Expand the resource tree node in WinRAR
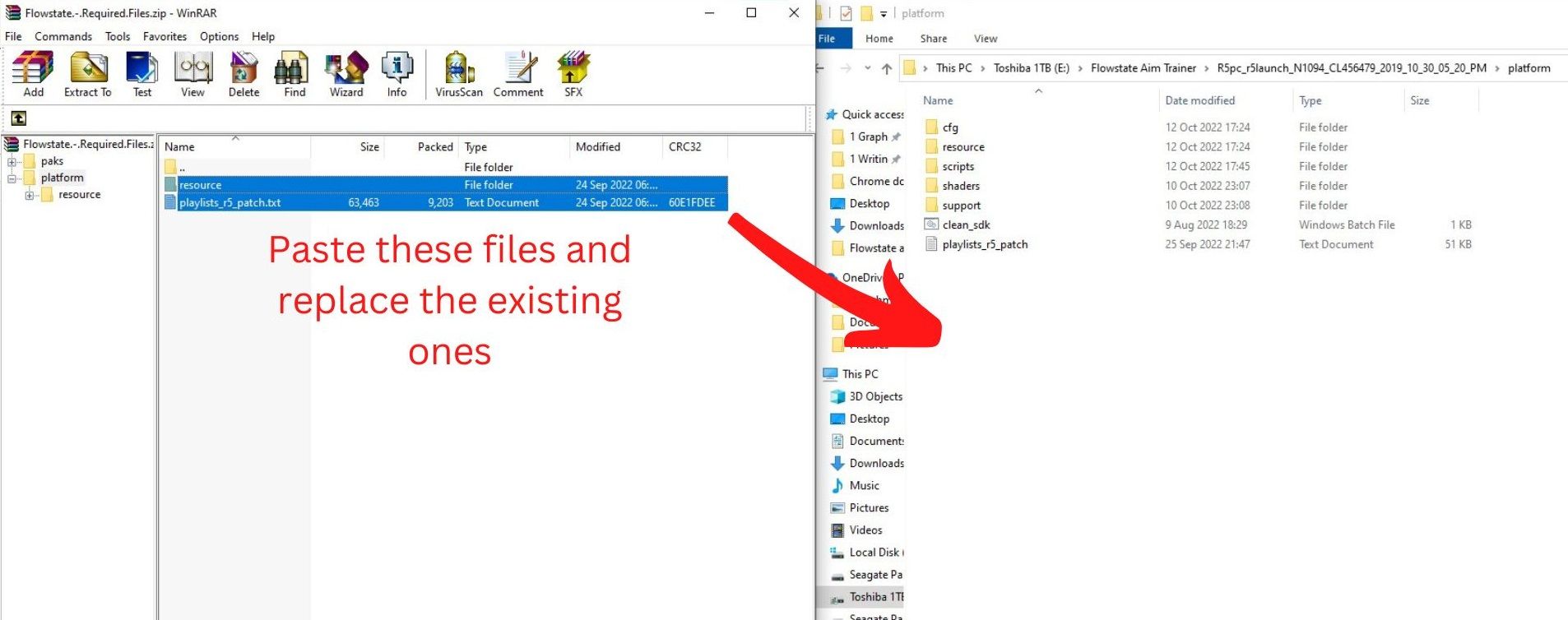The image size is (1568, 620). point(29,195)
